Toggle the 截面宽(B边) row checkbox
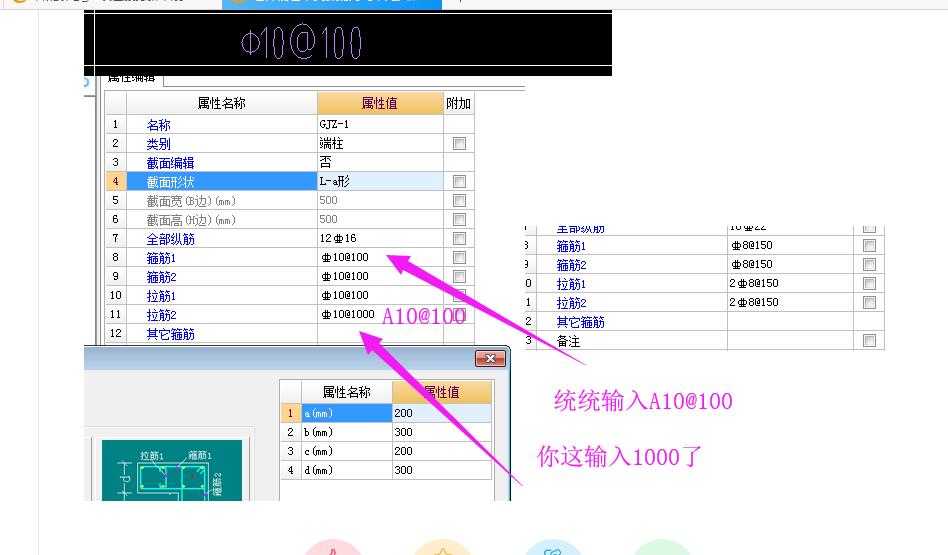Screen dimensions: 948x555 click(459, 200)
